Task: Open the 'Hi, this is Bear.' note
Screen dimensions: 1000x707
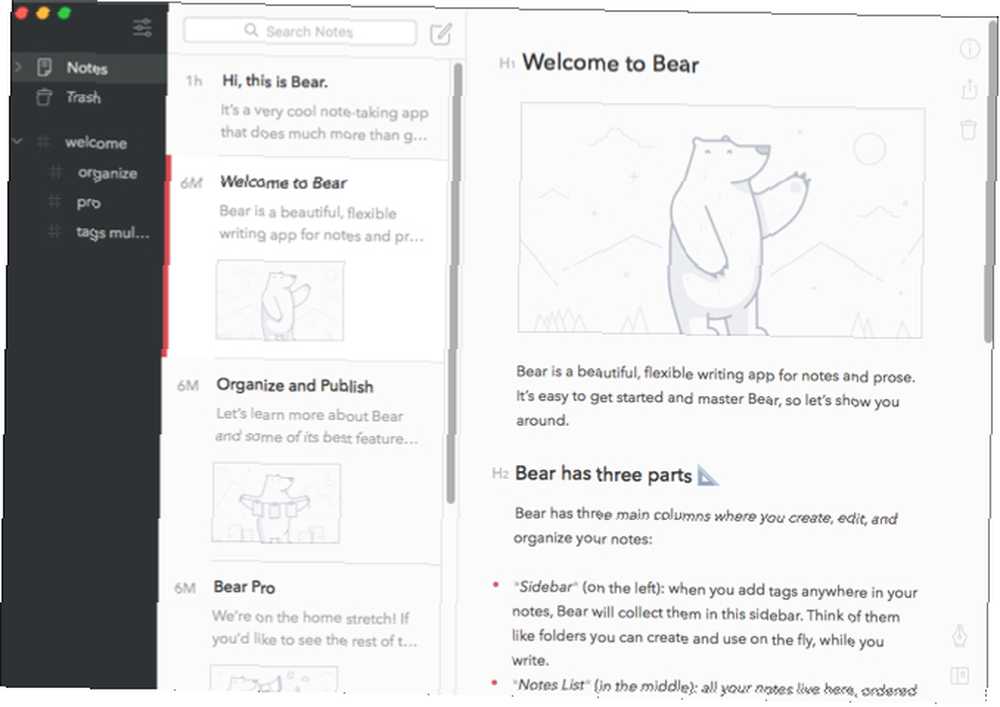Action: point(308,107)
